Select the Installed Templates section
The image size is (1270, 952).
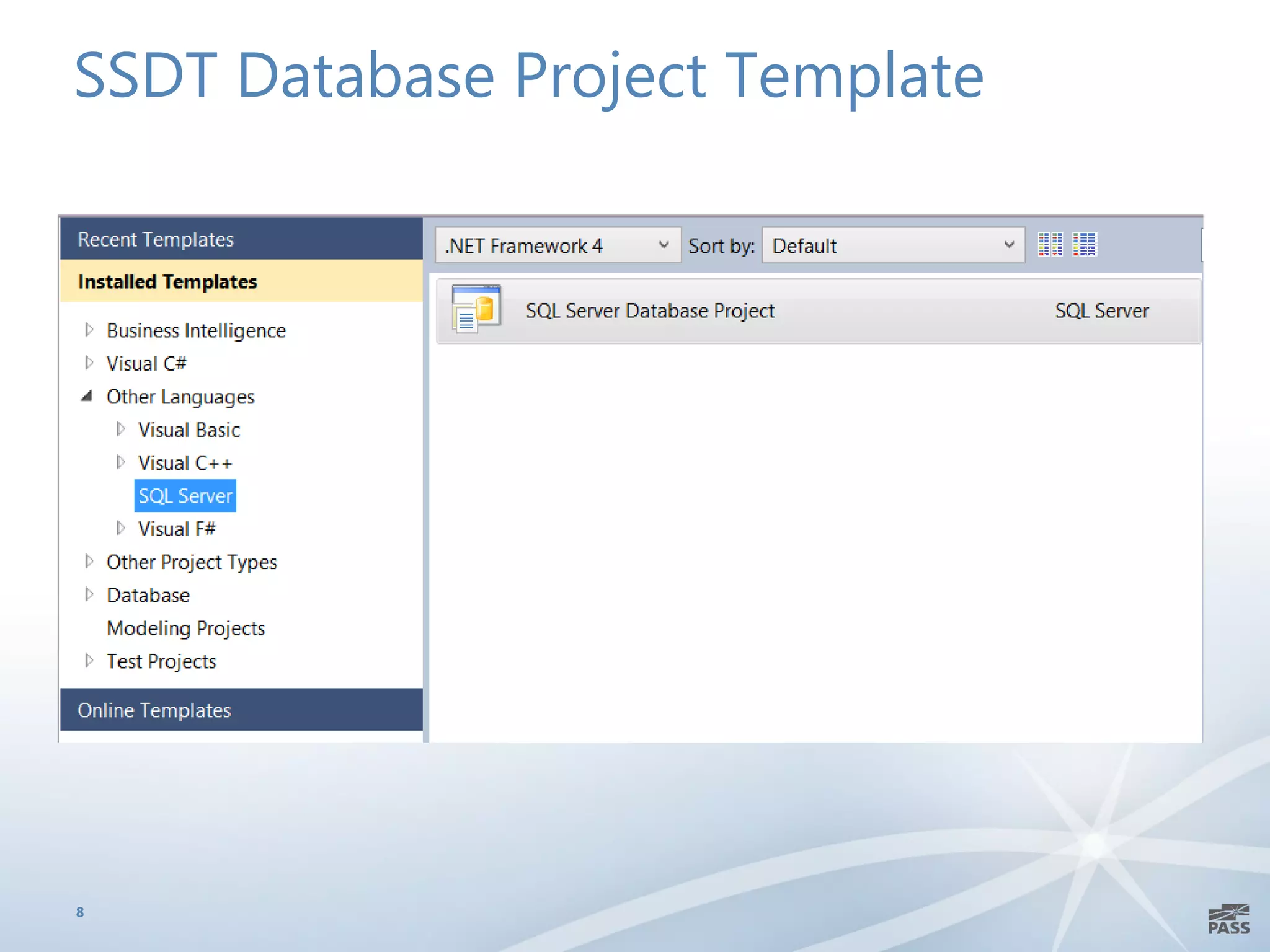[241, 281]
